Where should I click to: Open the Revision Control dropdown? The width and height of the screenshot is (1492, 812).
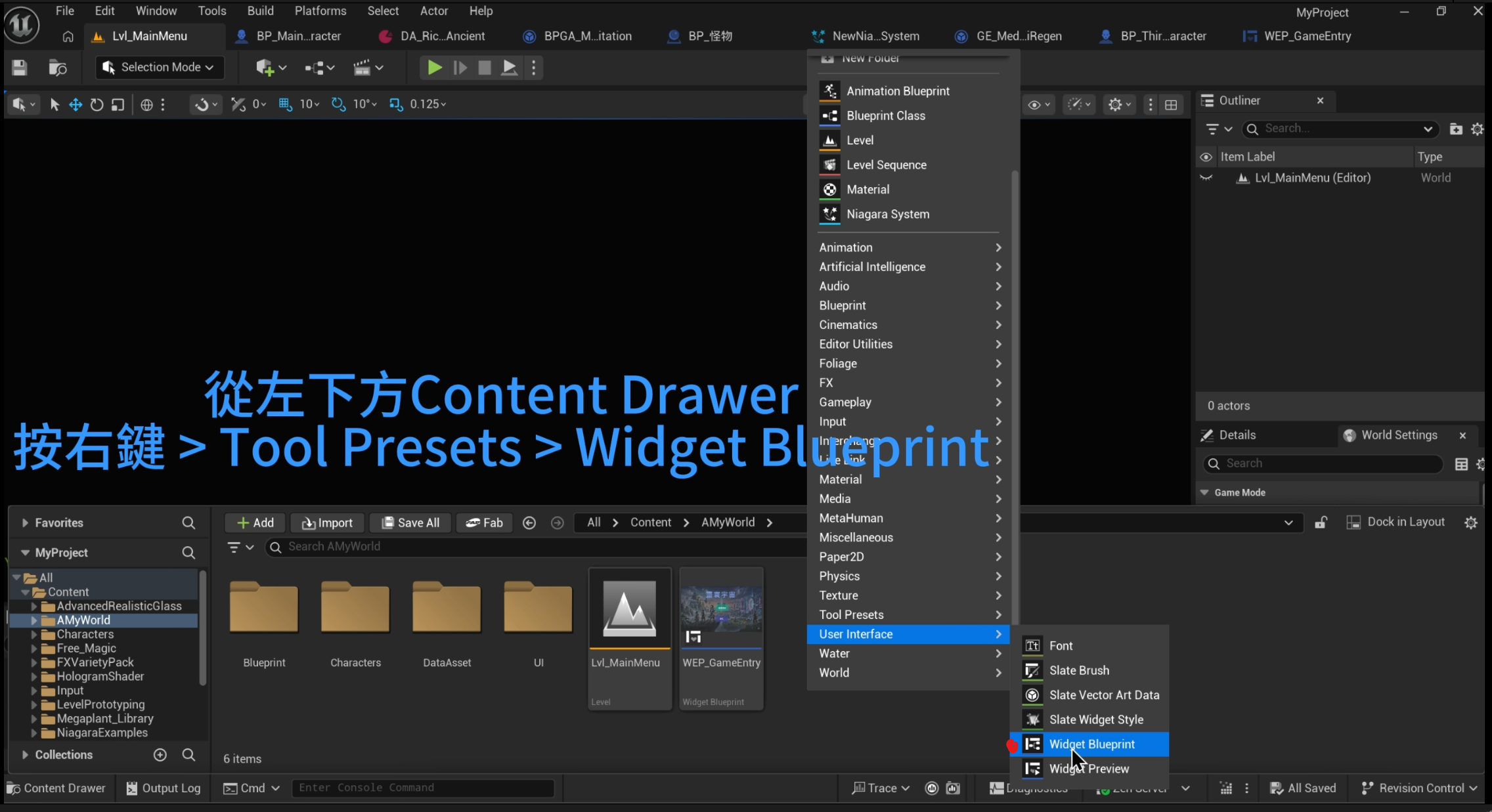click(1420, 788)
